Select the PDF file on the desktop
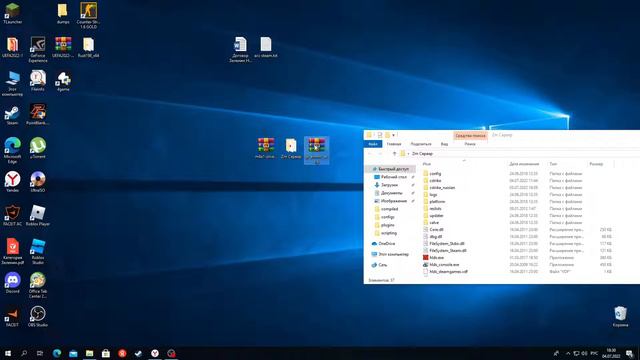 (12, 251)
